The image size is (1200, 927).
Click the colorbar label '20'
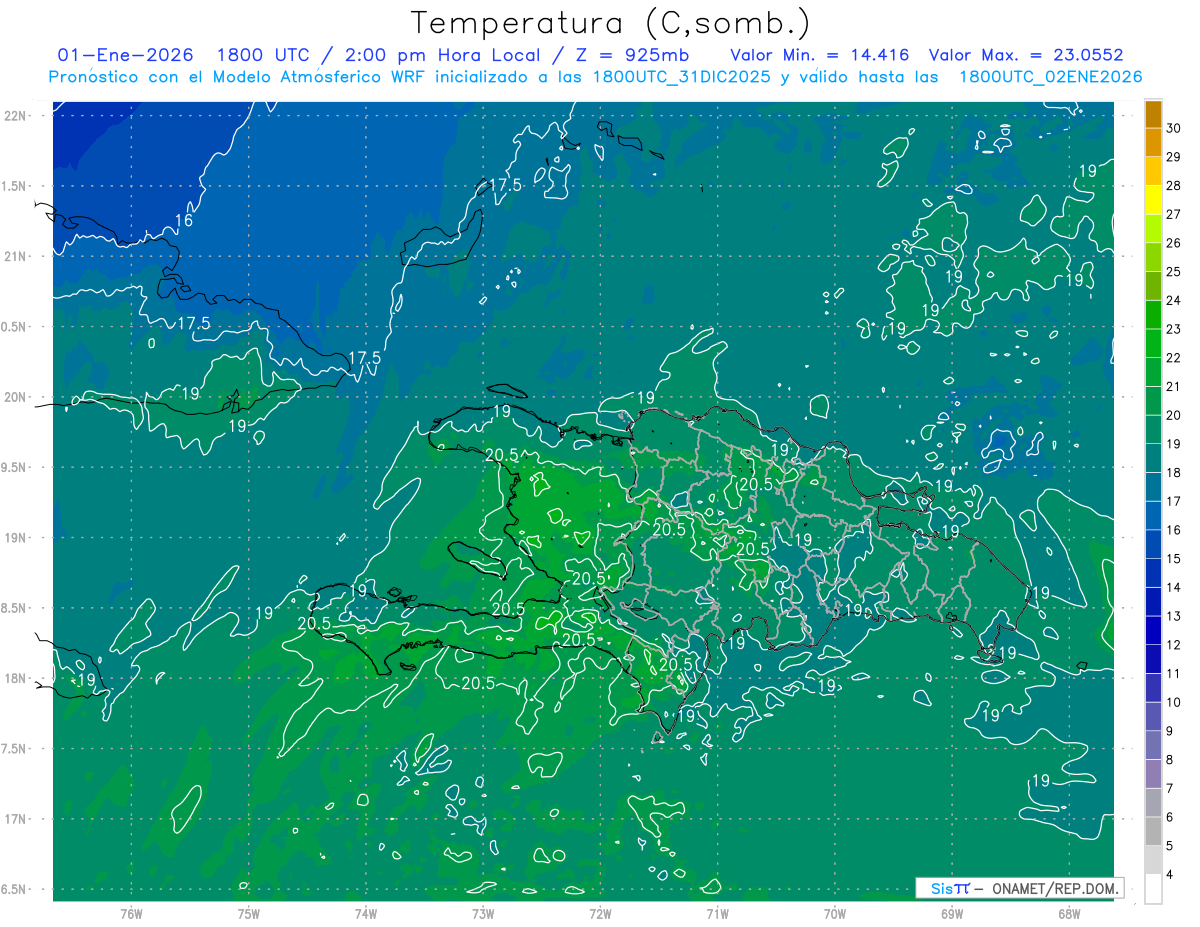click(x=1174, y=415)
